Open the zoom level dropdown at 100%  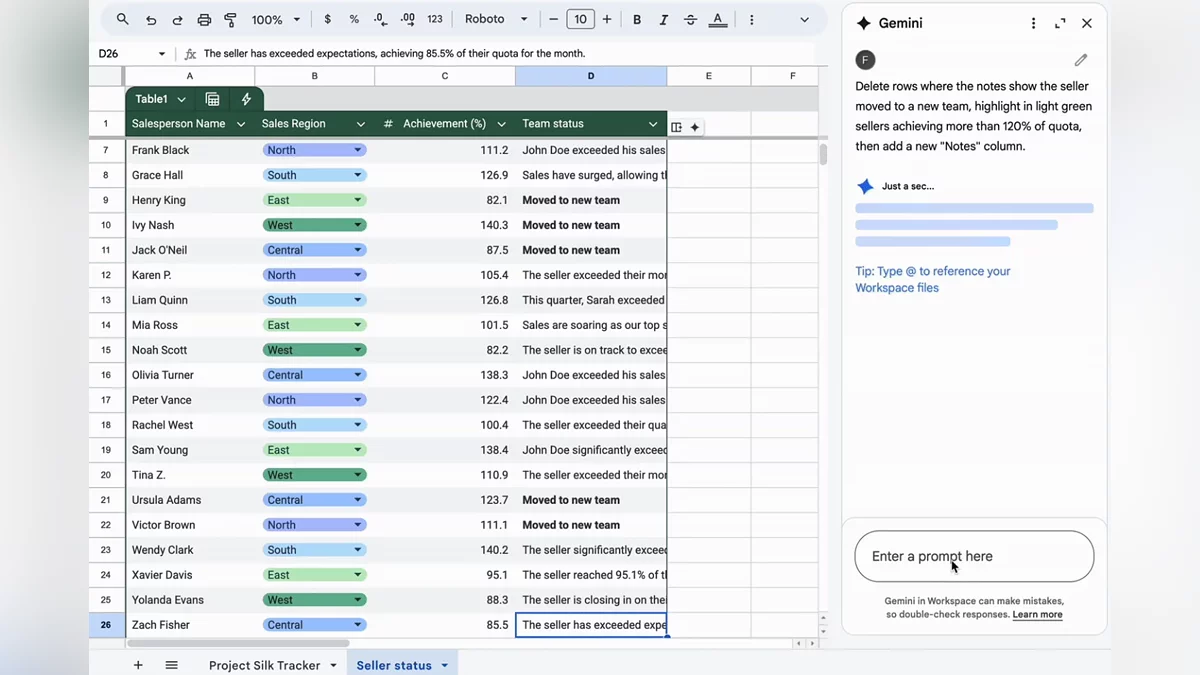276,20
